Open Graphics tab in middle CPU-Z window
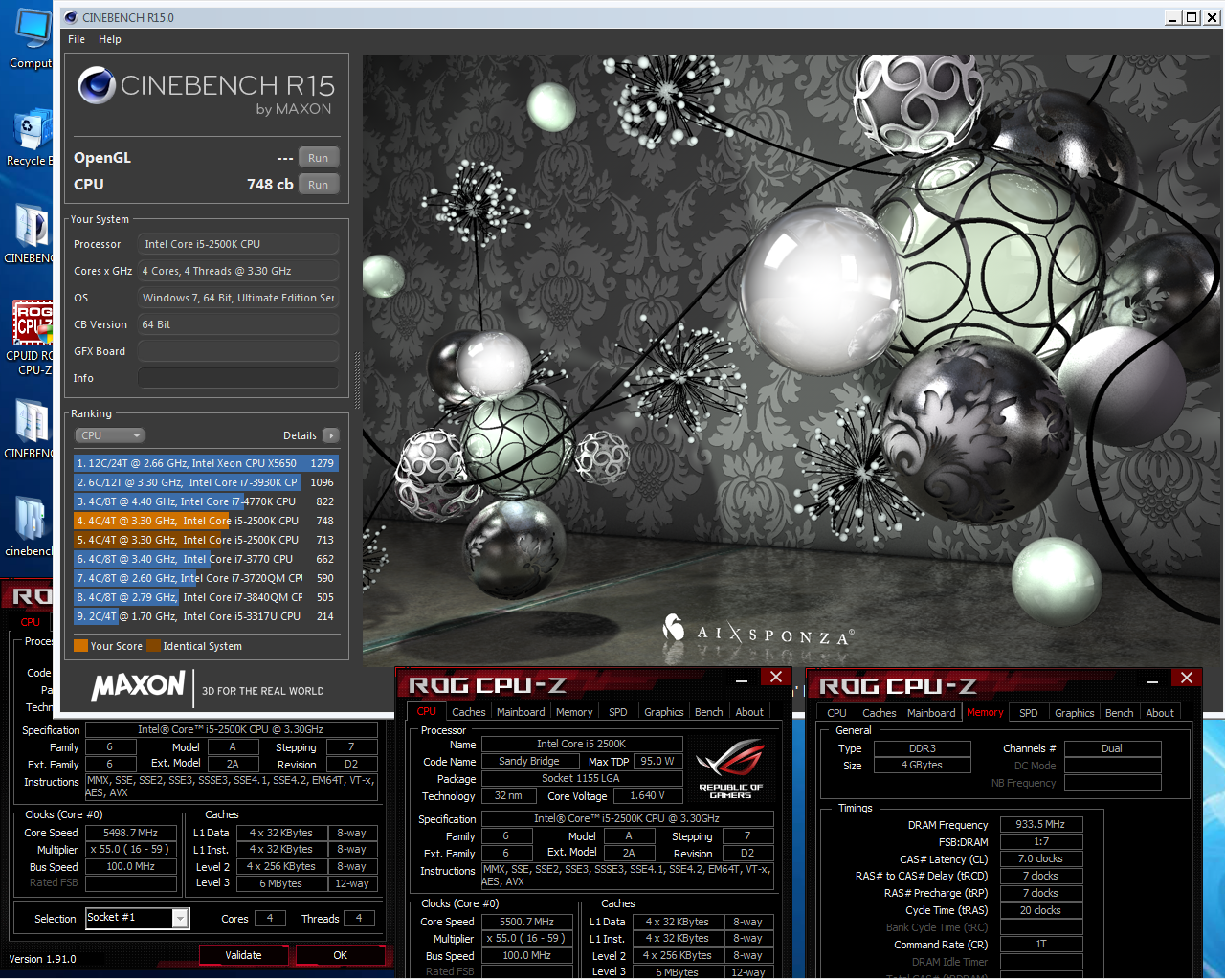The height and width of the screenshot is (980, 1225). (x=664, y=712)
